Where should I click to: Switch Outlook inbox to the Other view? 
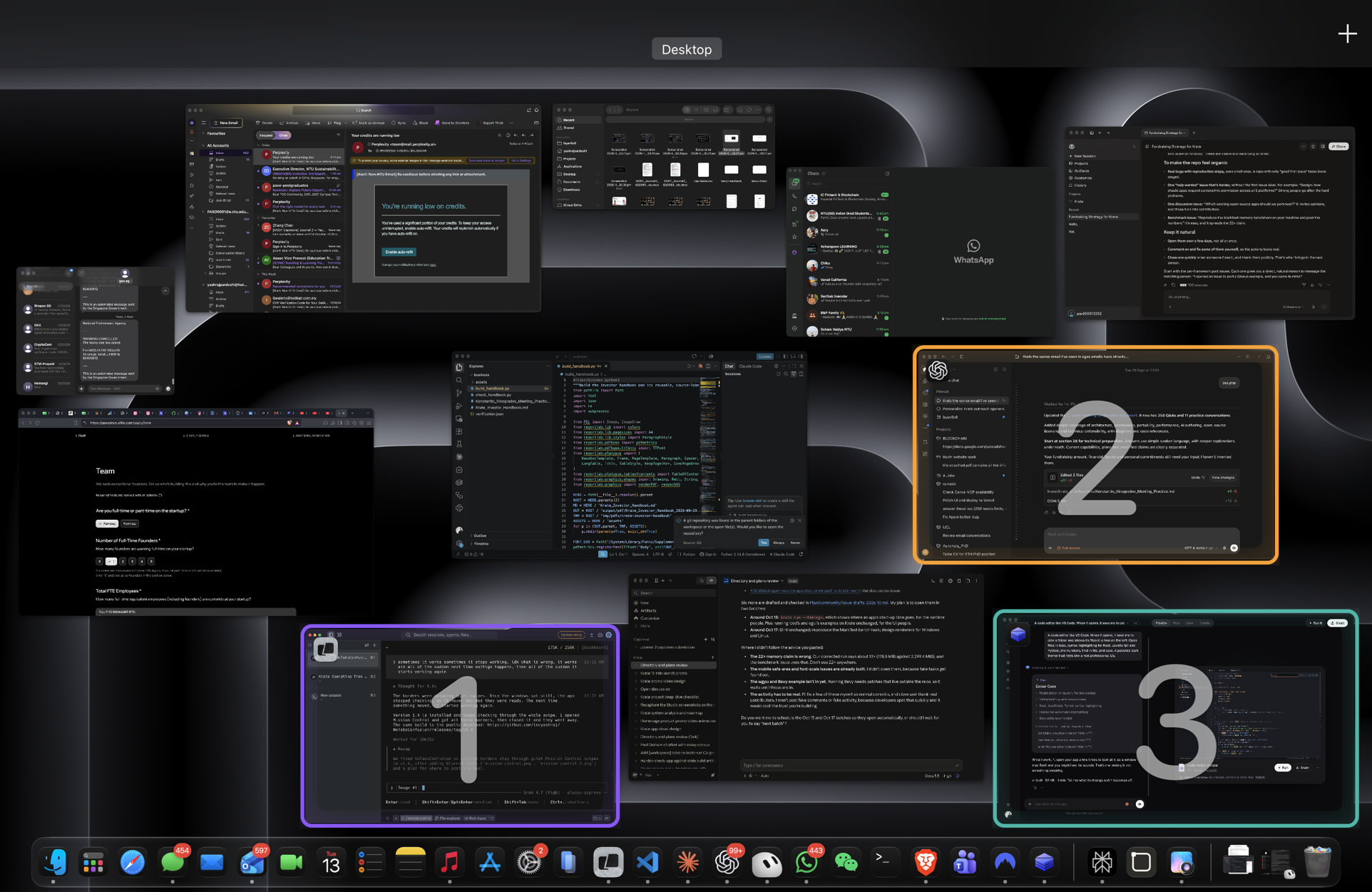(283, 135)
